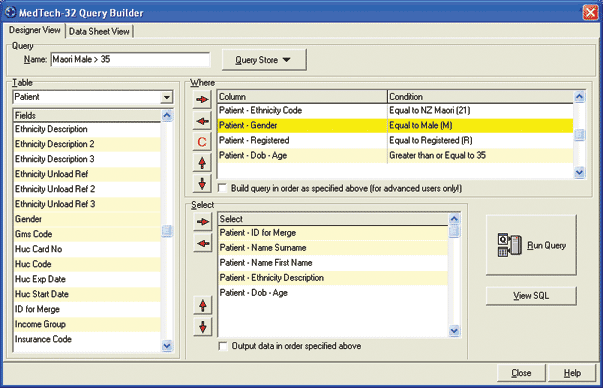This screenshot has height=388, width=603.
Task: Select Insurance Code field
Action: pos(87,339)
